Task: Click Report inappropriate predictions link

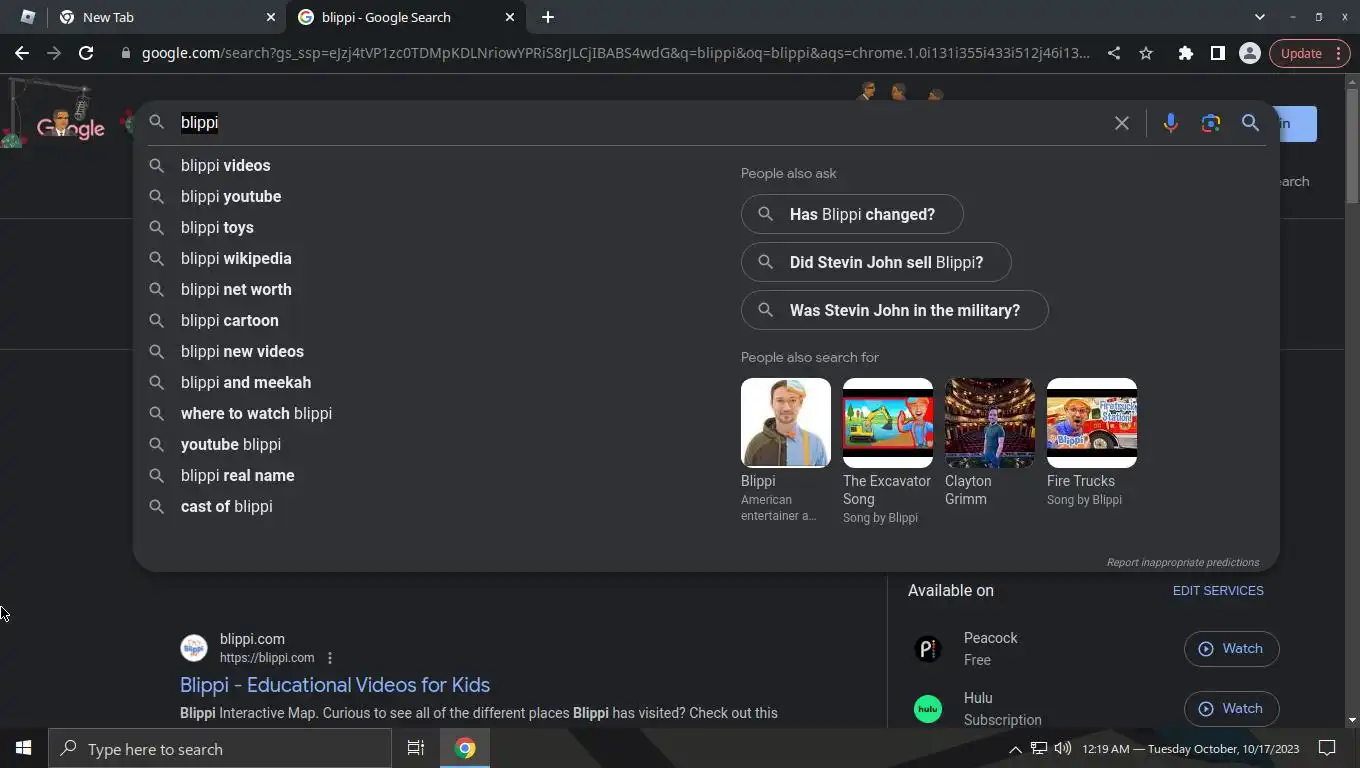Action: 1183,562
